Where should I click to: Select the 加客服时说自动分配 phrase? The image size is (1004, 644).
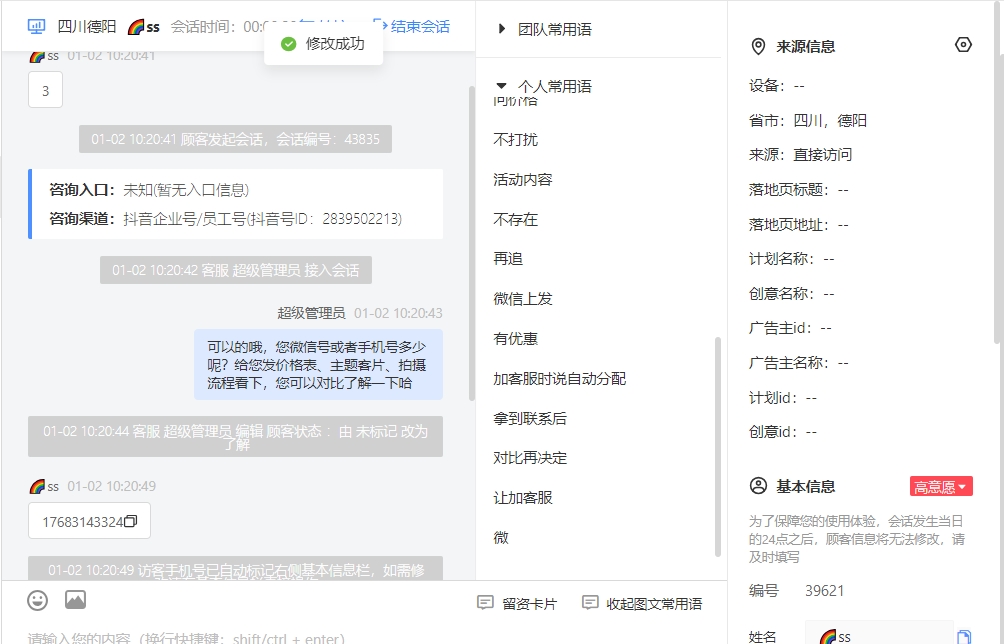pyautogui.click(x=560, y=378)
